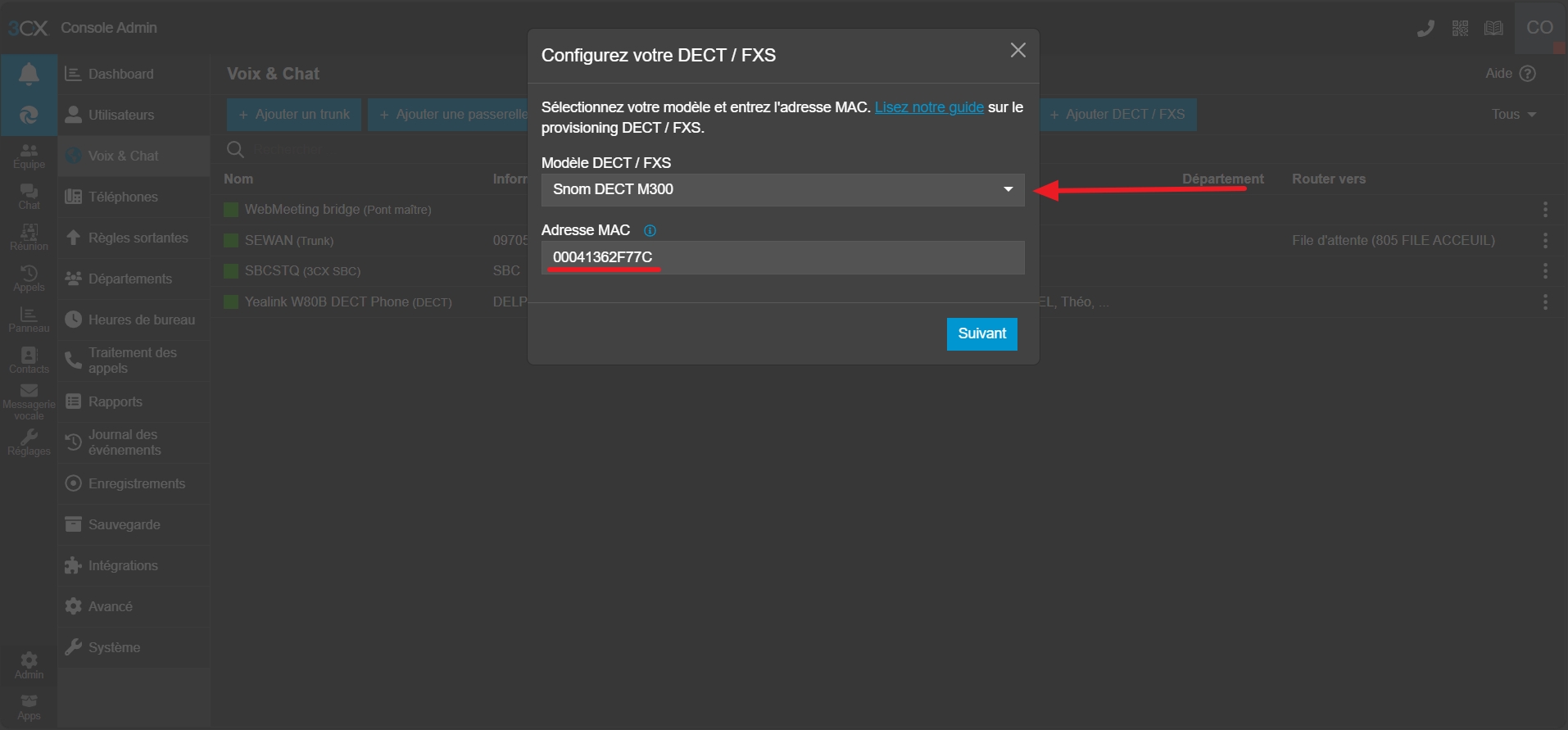The width and height of the screenshot is (1568, 730).
Task: Open the Apps sidebar icon
Action: point(29,708)
